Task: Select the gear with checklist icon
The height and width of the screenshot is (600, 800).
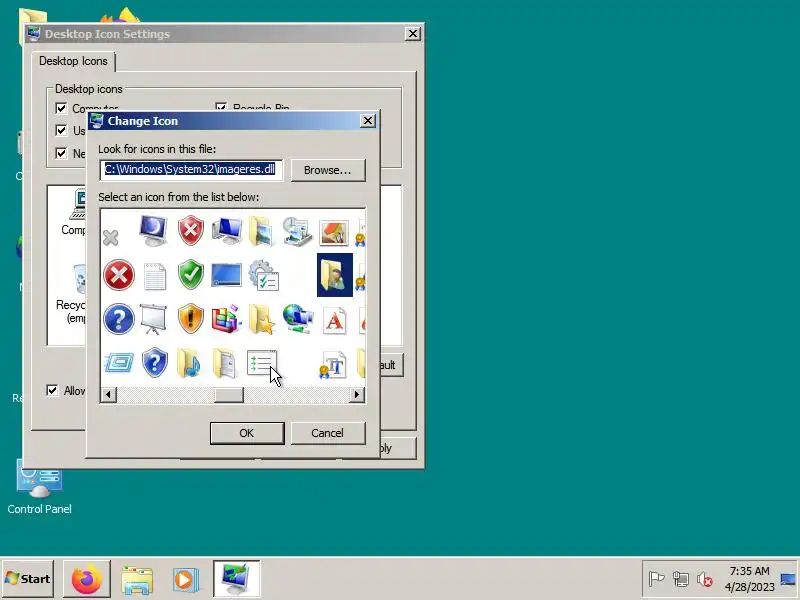Action: point(264,276)
